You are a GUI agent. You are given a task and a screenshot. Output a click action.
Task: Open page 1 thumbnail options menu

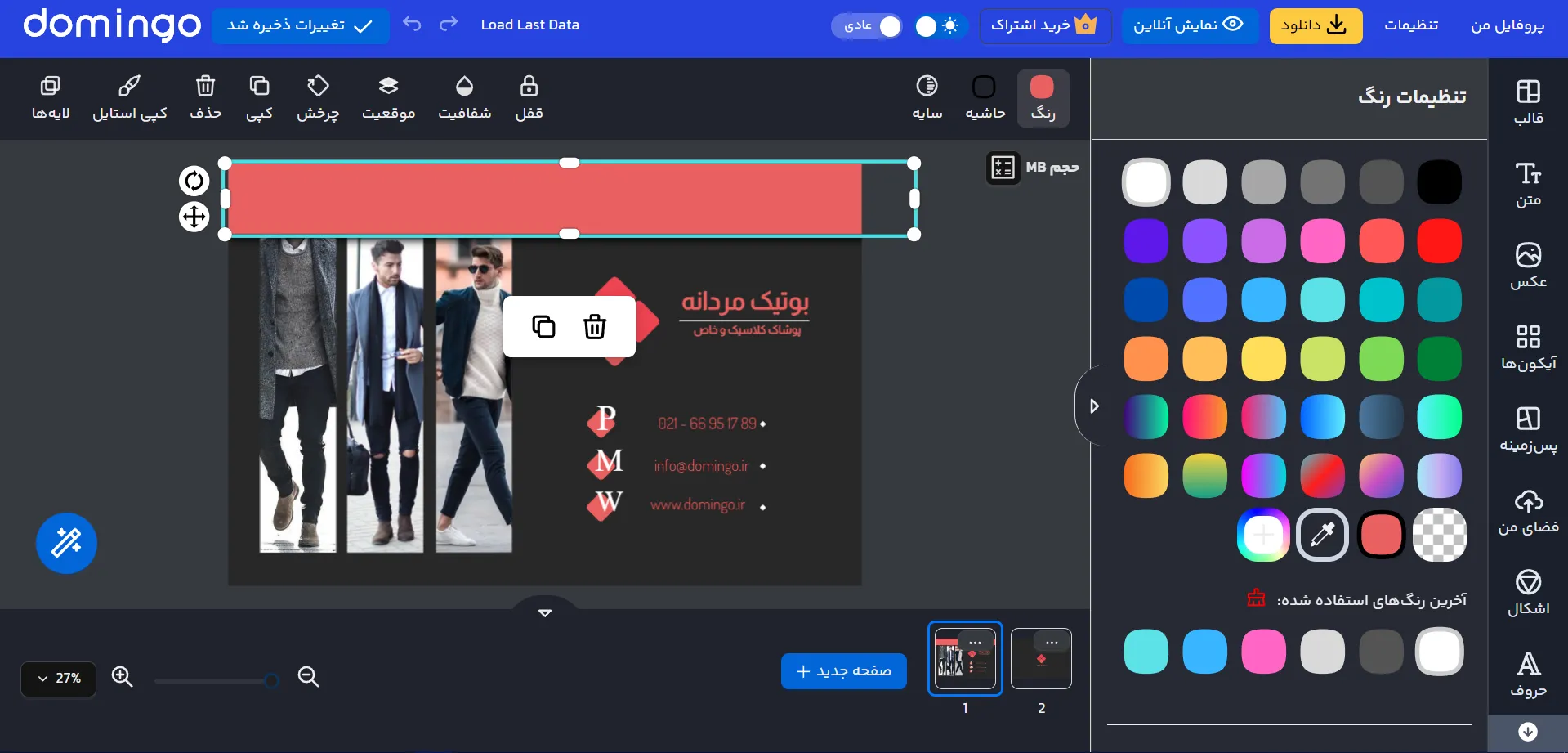(976, 643)
